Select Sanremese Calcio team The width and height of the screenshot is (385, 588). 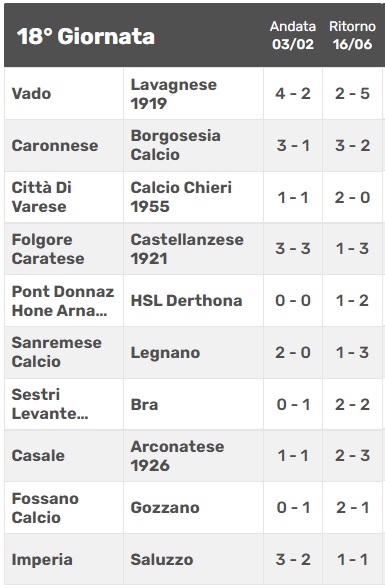pos(57,352)
